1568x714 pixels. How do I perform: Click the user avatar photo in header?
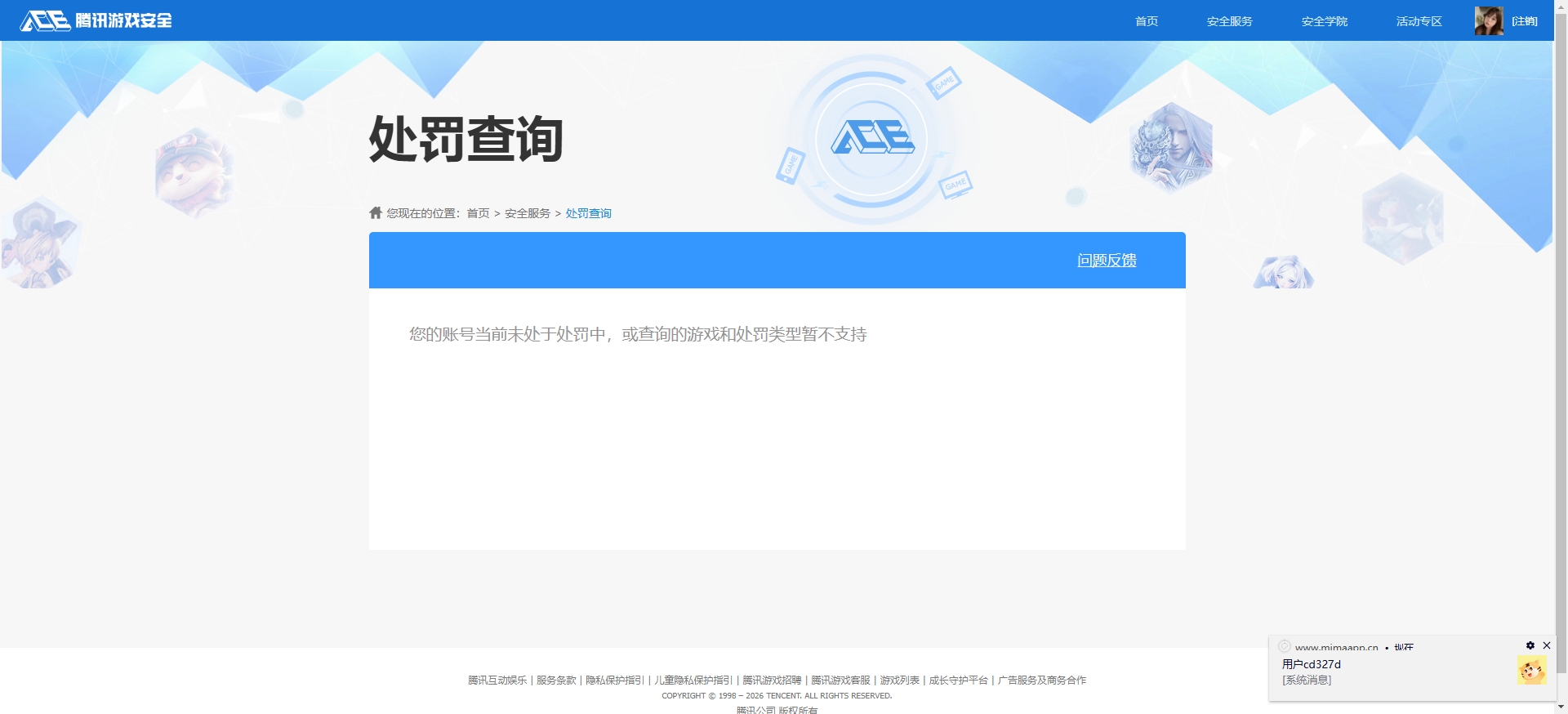[x=1489, y=20]
